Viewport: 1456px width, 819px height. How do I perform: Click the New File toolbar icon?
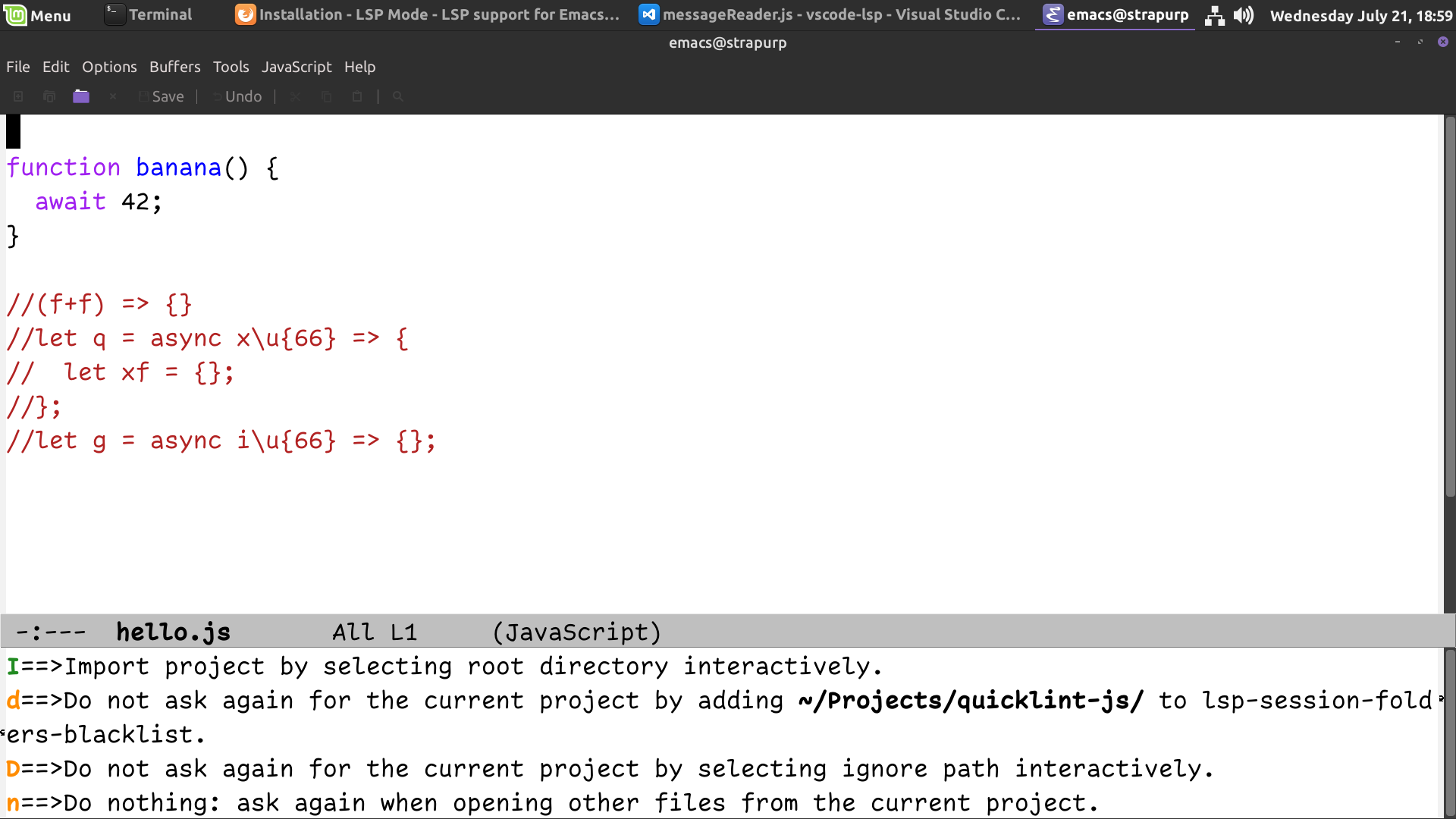18,96
